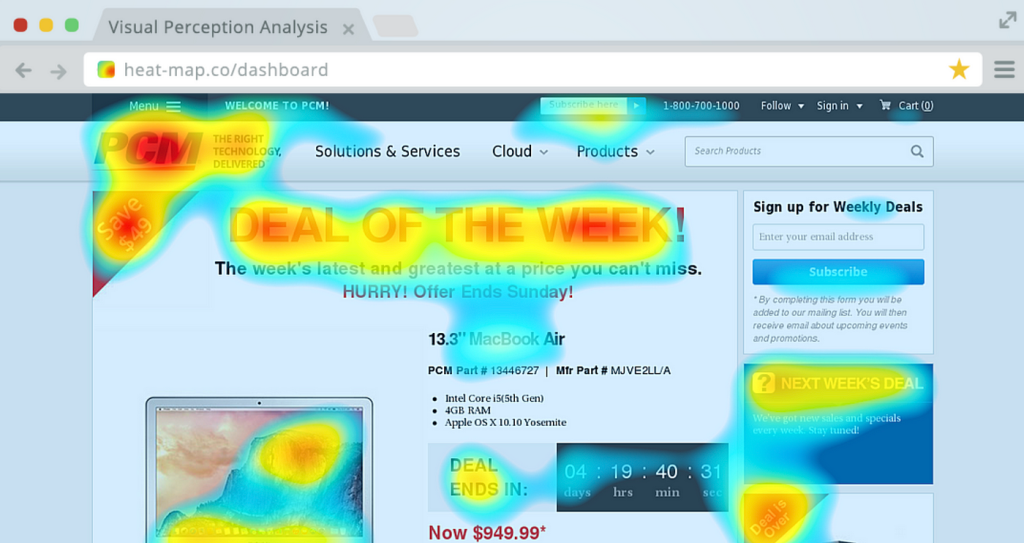Click the DEAL ENDS IN: label
Image resolution: width=1024 pixels, height=543 pixels.
[488, 478]
